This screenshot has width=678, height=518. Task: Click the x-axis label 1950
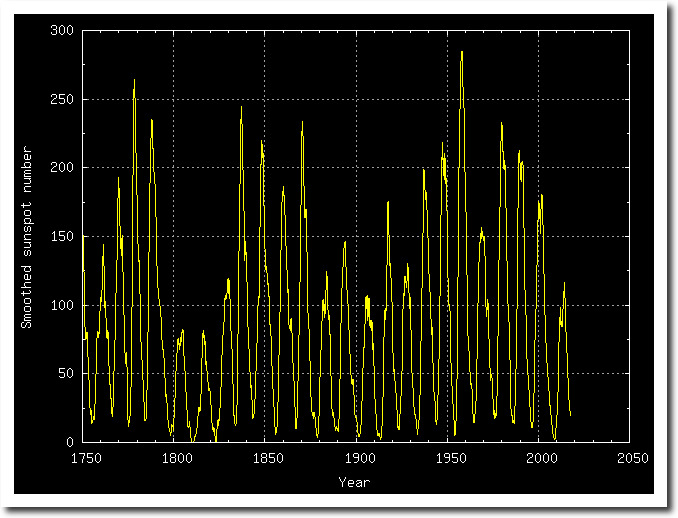point(451,458)
